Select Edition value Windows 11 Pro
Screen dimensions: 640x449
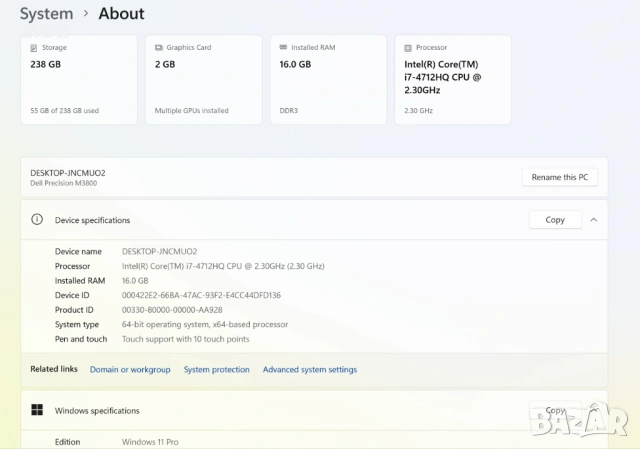click(x=150, y=442)
